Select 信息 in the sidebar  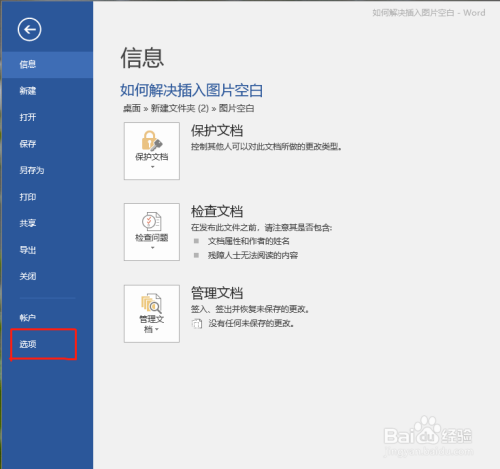coord(47,65)
